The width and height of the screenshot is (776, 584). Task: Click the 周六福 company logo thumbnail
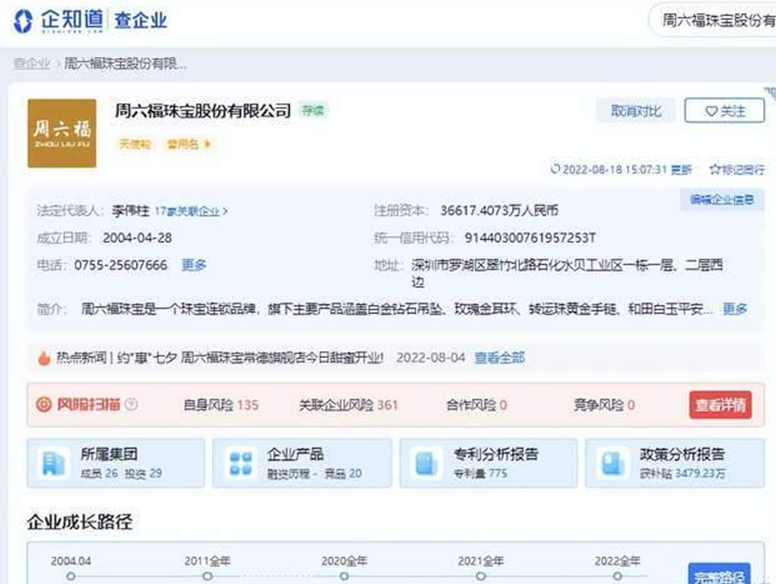62,133
